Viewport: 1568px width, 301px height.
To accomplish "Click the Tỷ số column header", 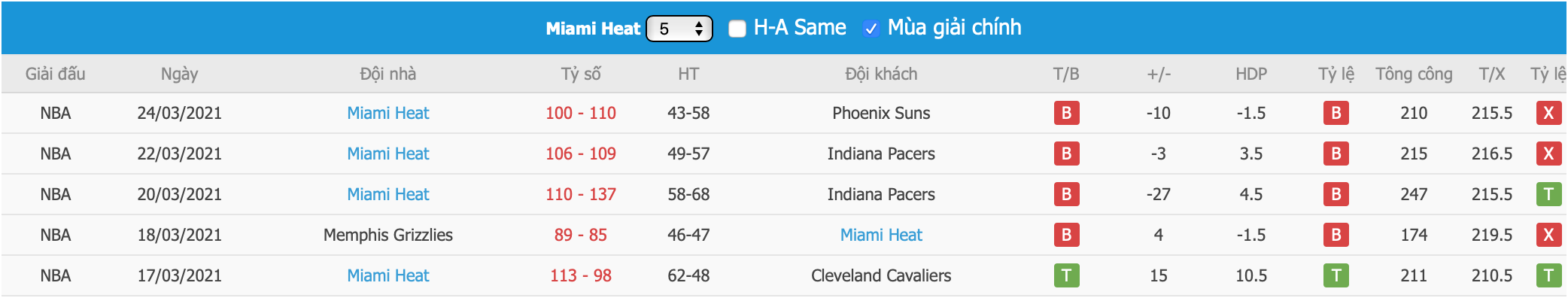I will pos(581,74).
